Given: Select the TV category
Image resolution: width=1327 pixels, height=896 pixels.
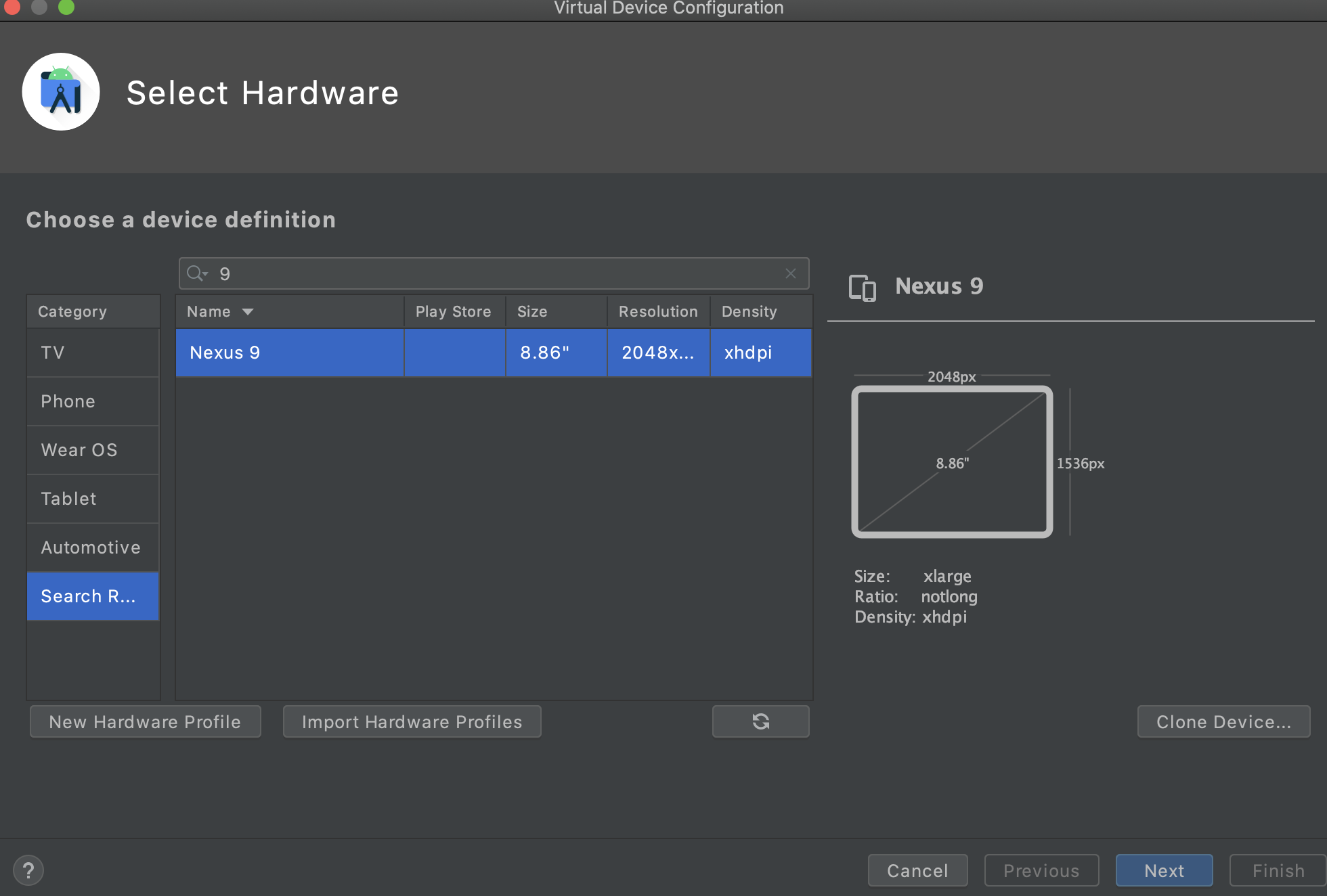Looking at the screenshot, I should tap(93, 353).
